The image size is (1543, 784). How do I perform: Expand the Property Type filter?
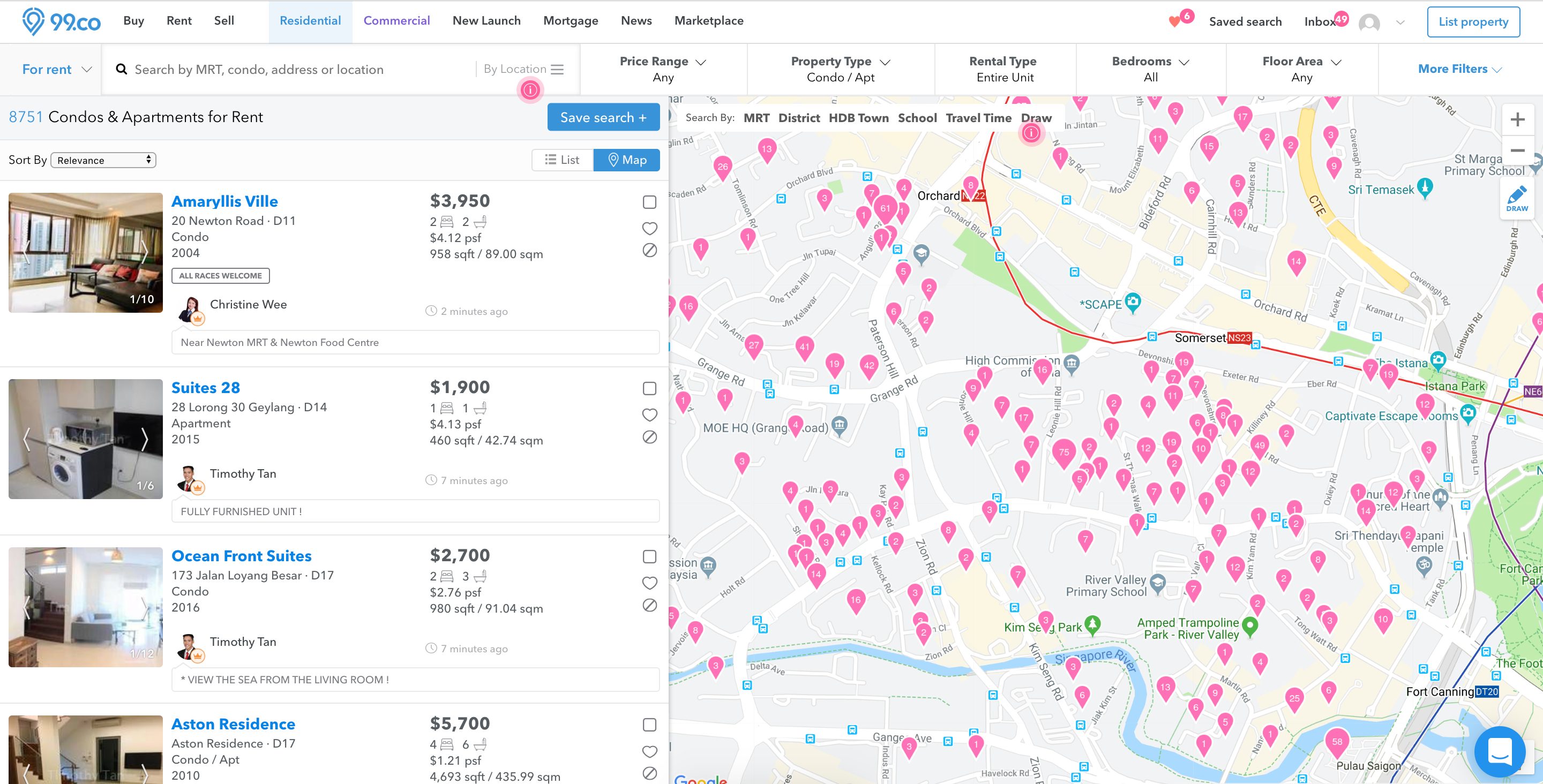[841, 70]
